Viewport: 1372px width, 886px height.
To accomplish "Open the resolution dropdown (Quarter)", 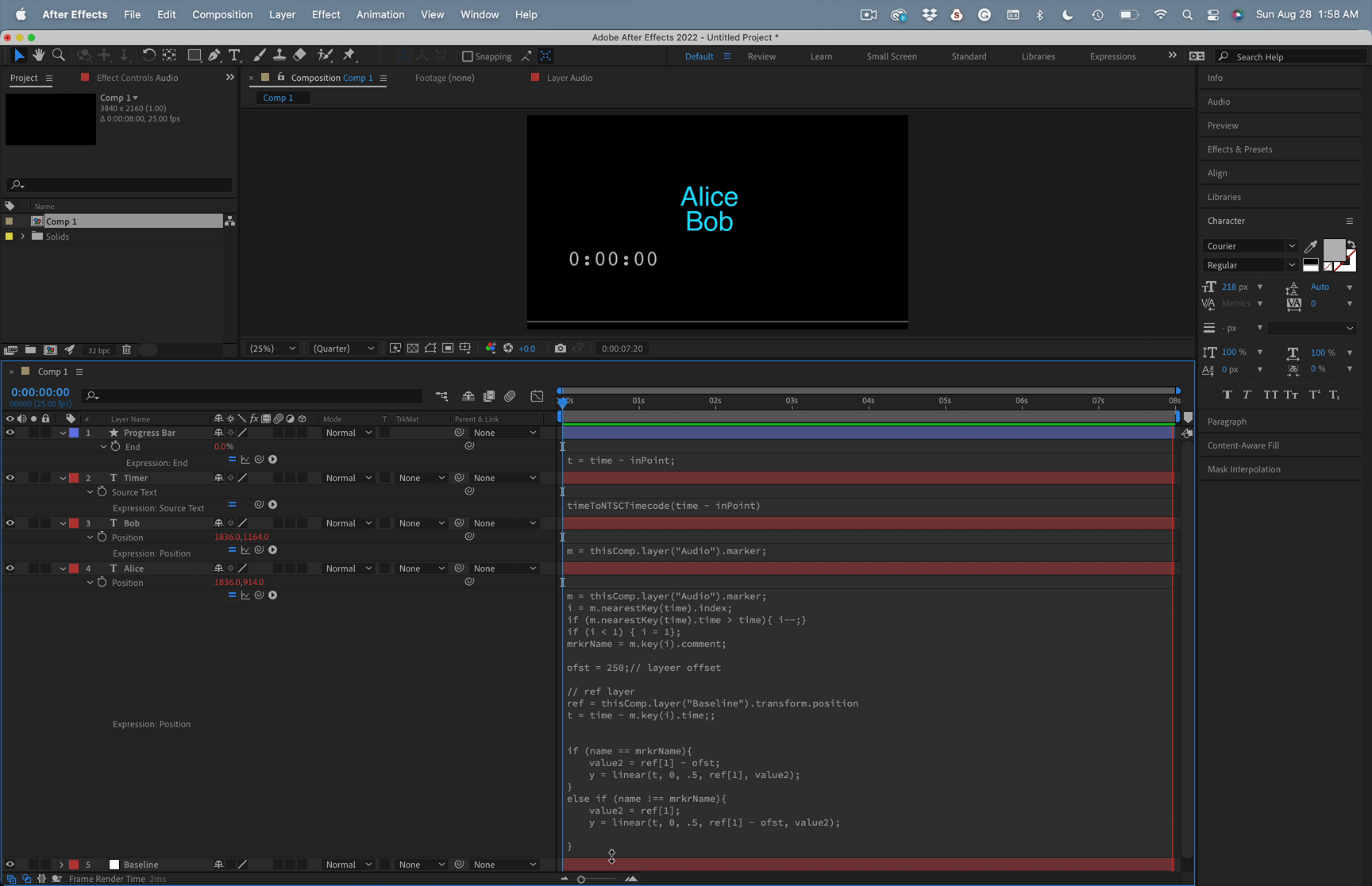I will (343, 348).
